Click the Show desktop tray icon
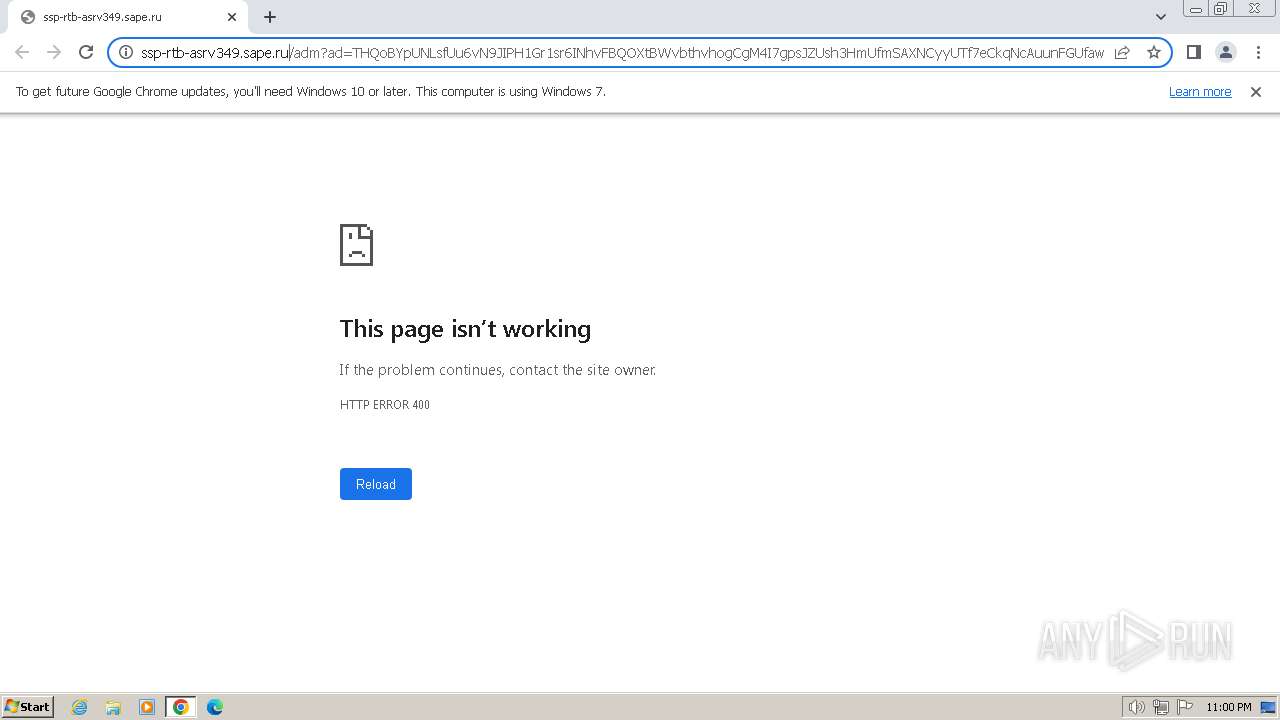This screenshot has width=1280, height=720. click(1268, 707)
